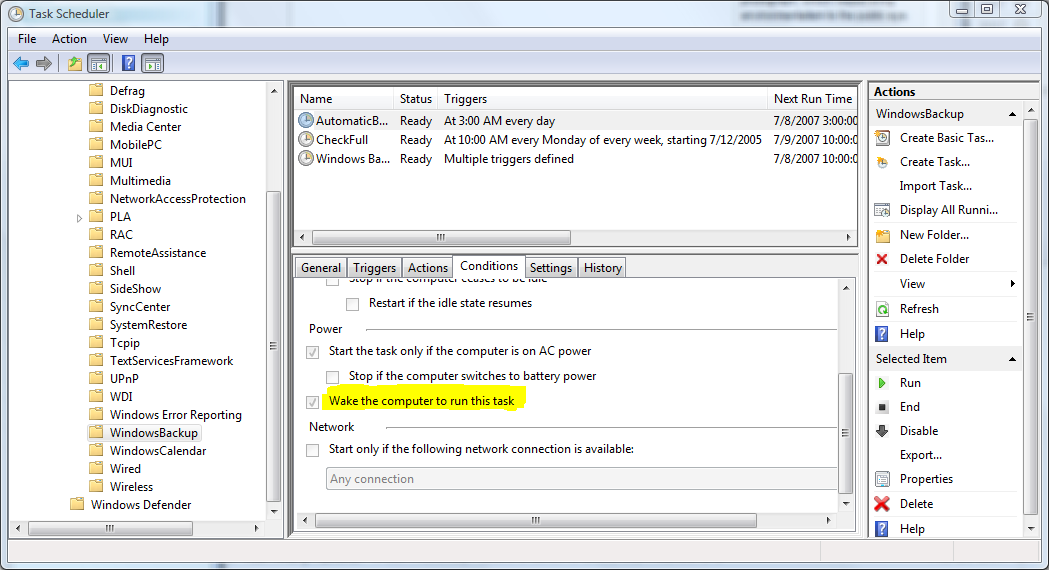The width and height of the screenshot is (1049, 570).
Task: Switch to the Triggers tab
Action: (374, 268)
